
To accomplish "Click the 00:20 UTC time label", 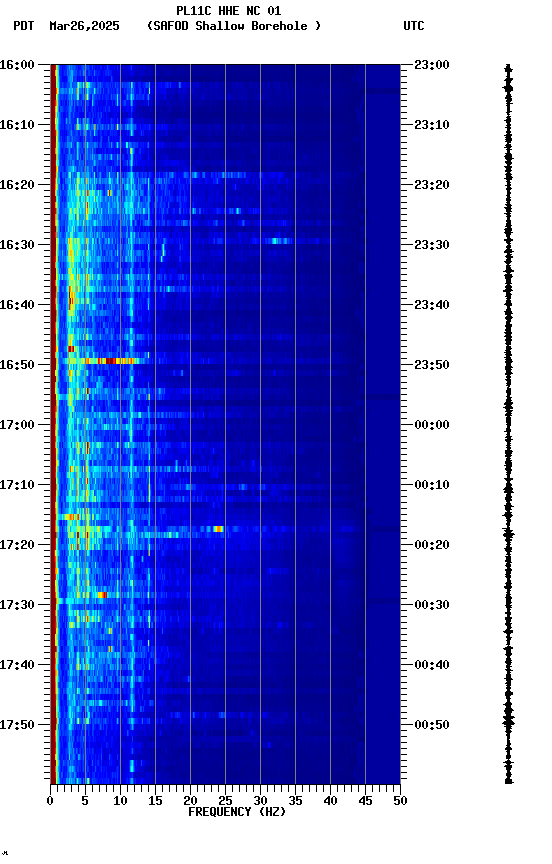I will tap(432, 545).
